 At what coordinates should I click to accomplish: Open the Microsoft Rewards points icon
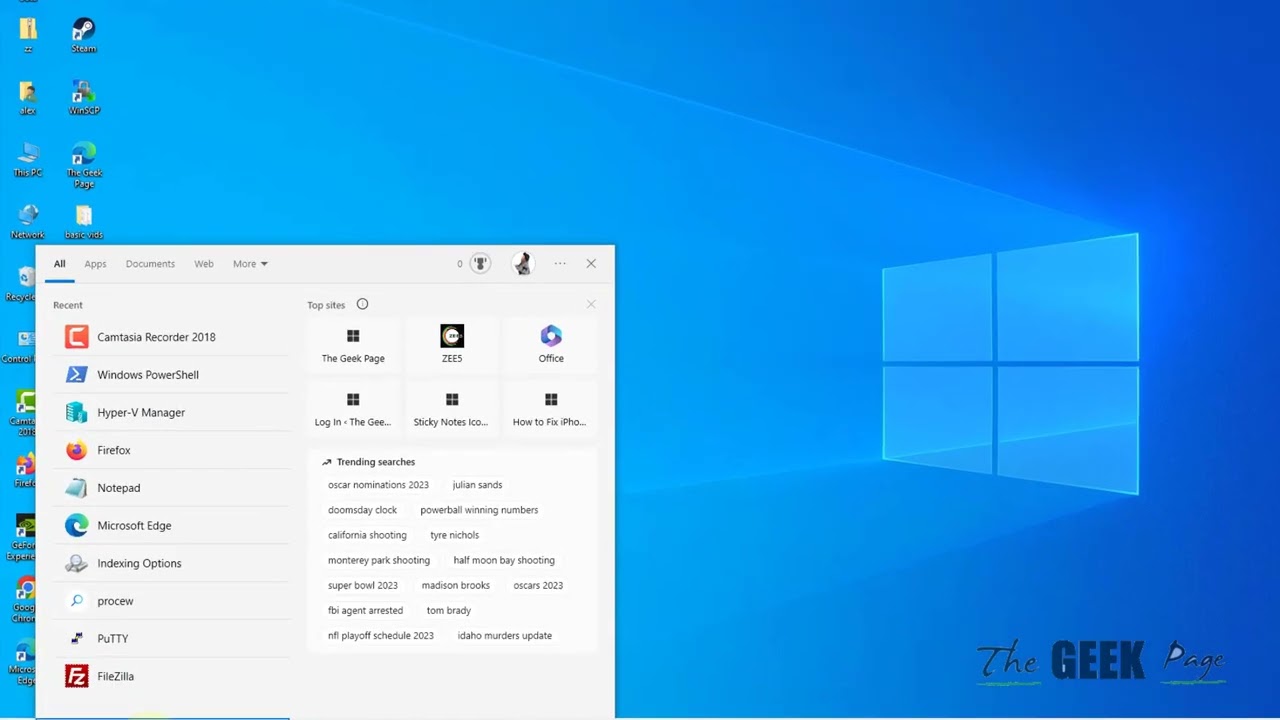point(480,263)
